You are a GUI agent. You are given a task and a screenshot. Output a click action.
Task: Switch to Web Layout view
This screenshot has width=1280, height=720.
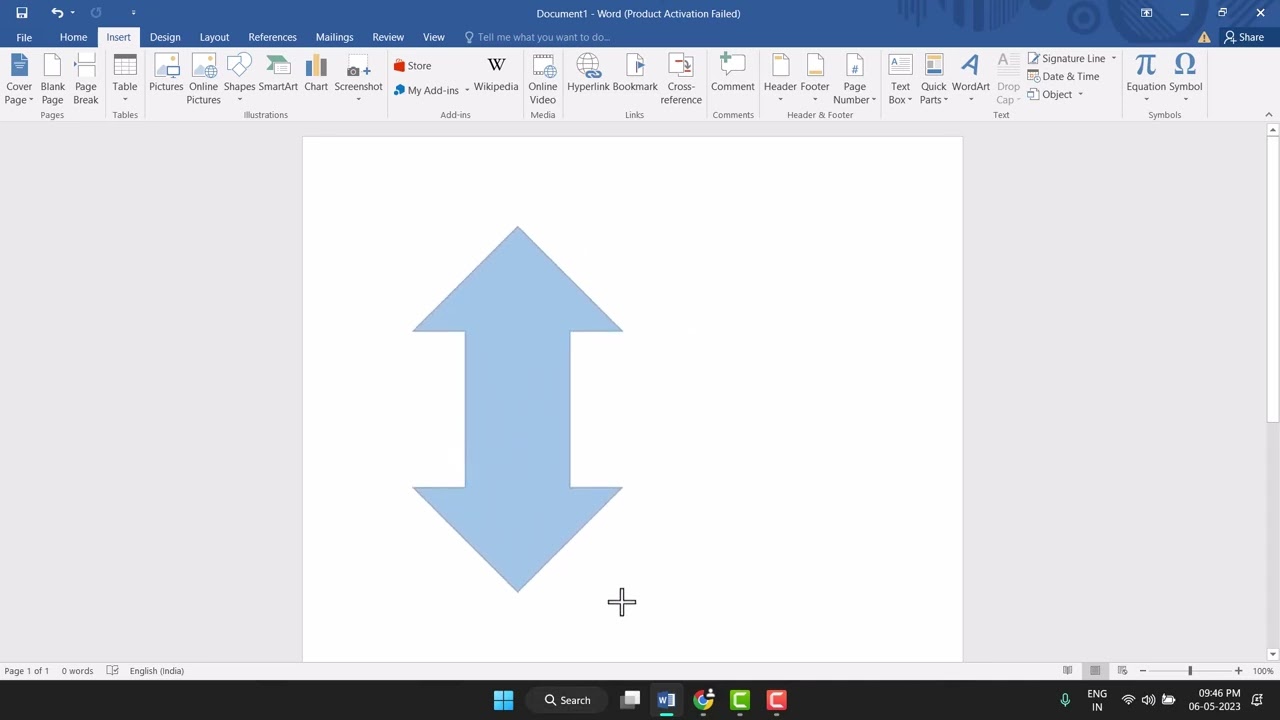(1122, 671)
